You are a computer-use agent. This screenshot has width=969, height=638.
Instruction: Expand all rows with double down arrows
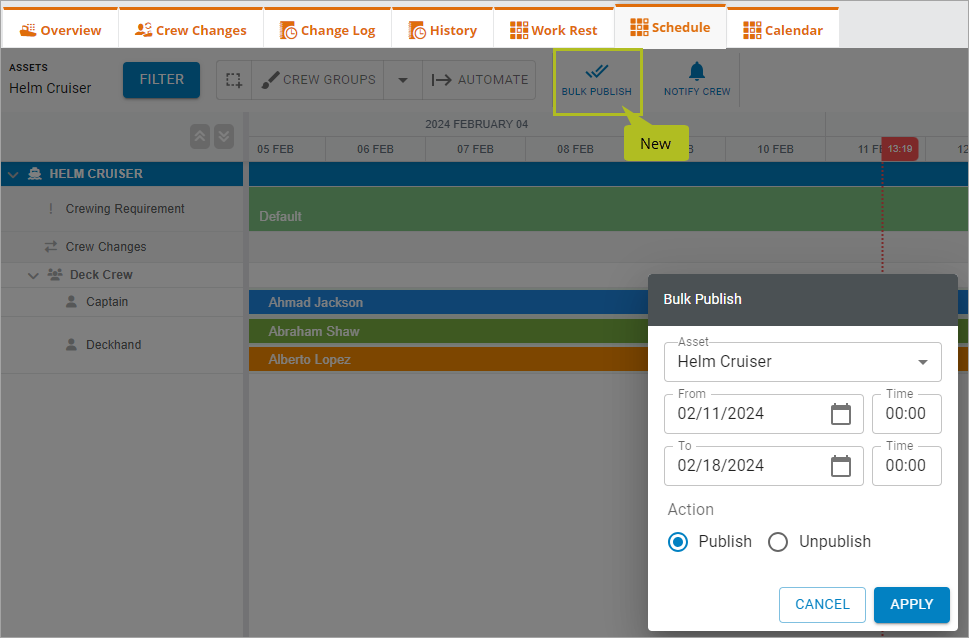point(224,136)
